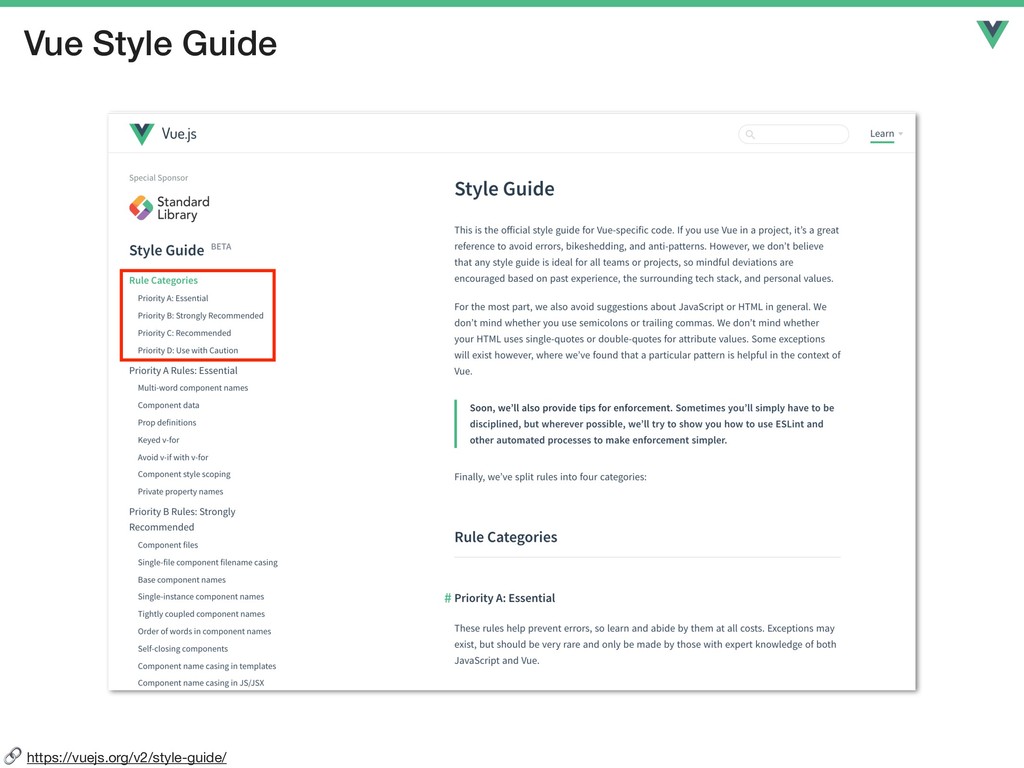Click the Vue.js site title text
Screen dimensions: 1024x768
[179, 134]
